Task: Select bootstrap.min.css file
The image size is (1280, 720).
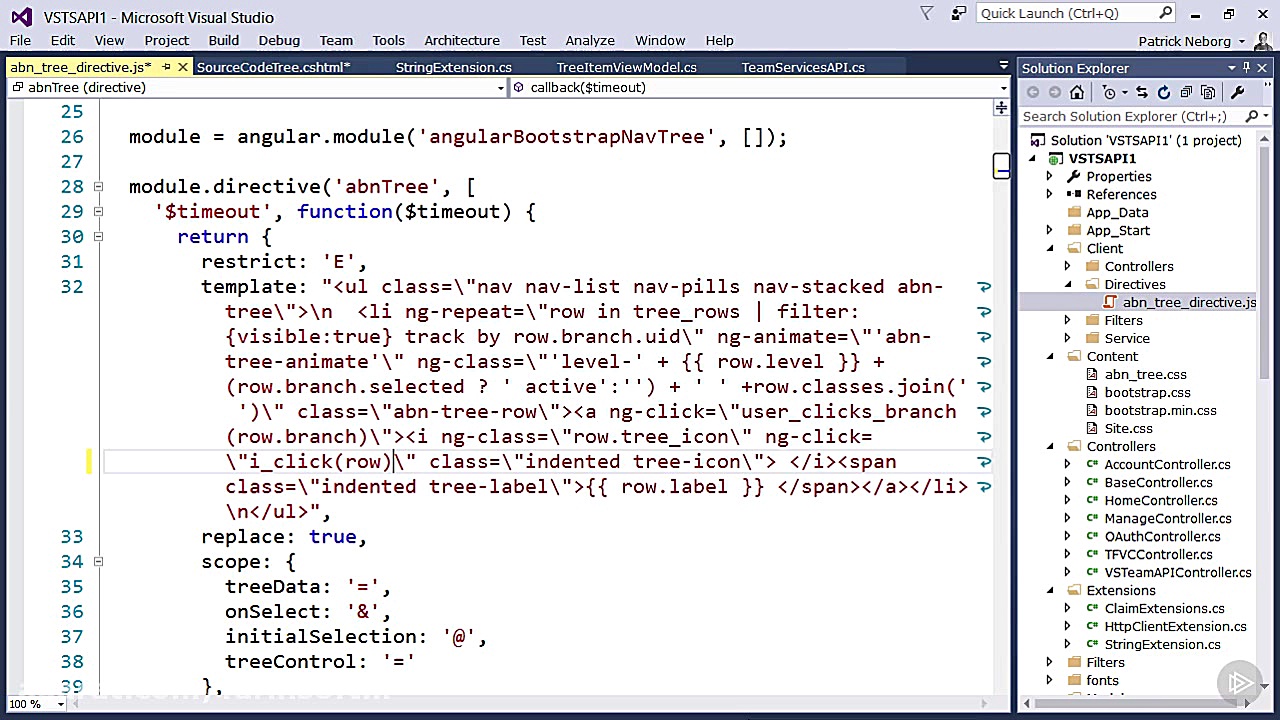Action: tap(1160, 410)
